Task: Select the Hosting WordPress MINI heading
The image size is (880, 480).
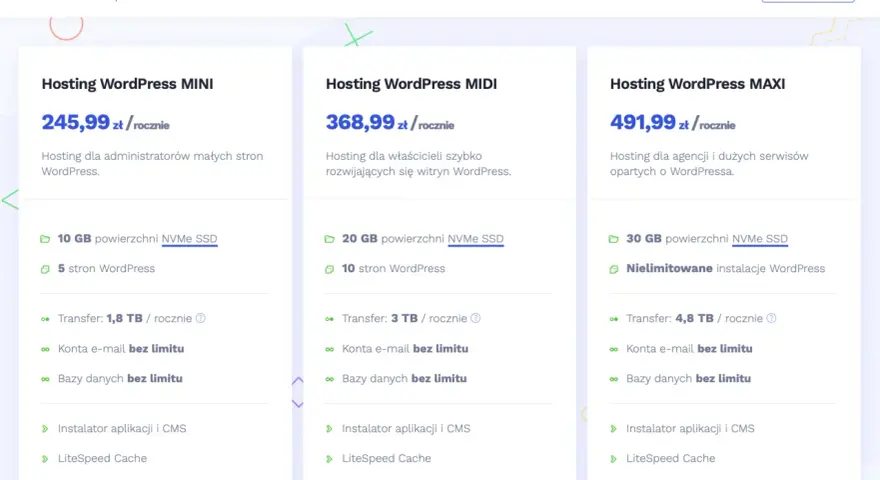Action: coord(127,84)
